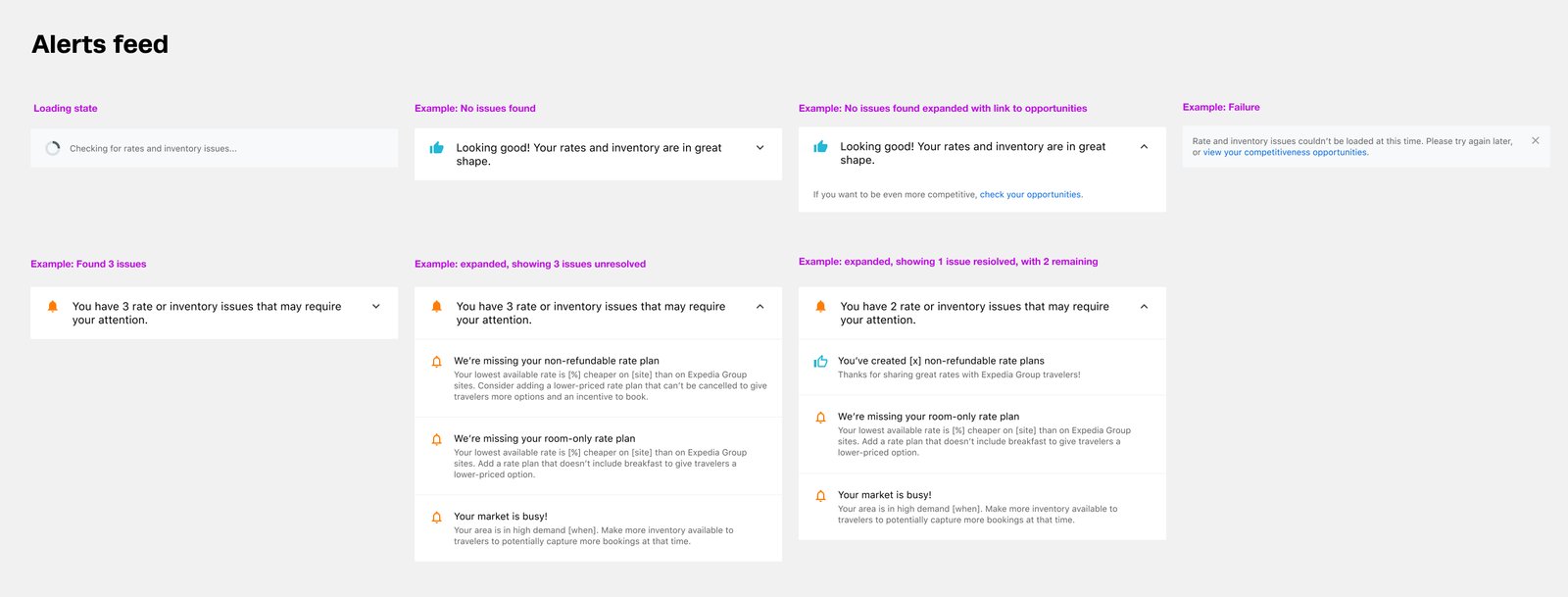Image resolution: width=1568 pixels, height=597 pixels.
Task: Click 'We're missing your non-refundable rate plan' title
Action: coord(556,361)
